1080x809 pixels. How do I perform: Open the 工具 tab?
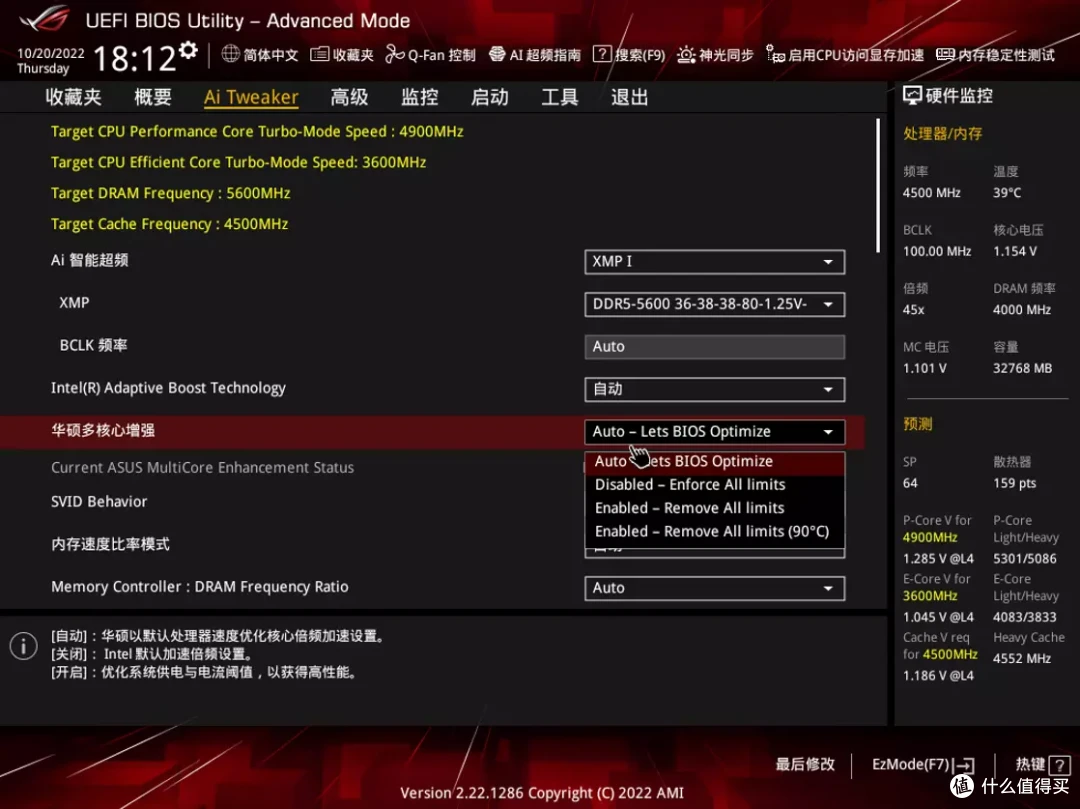pos(559,97)
